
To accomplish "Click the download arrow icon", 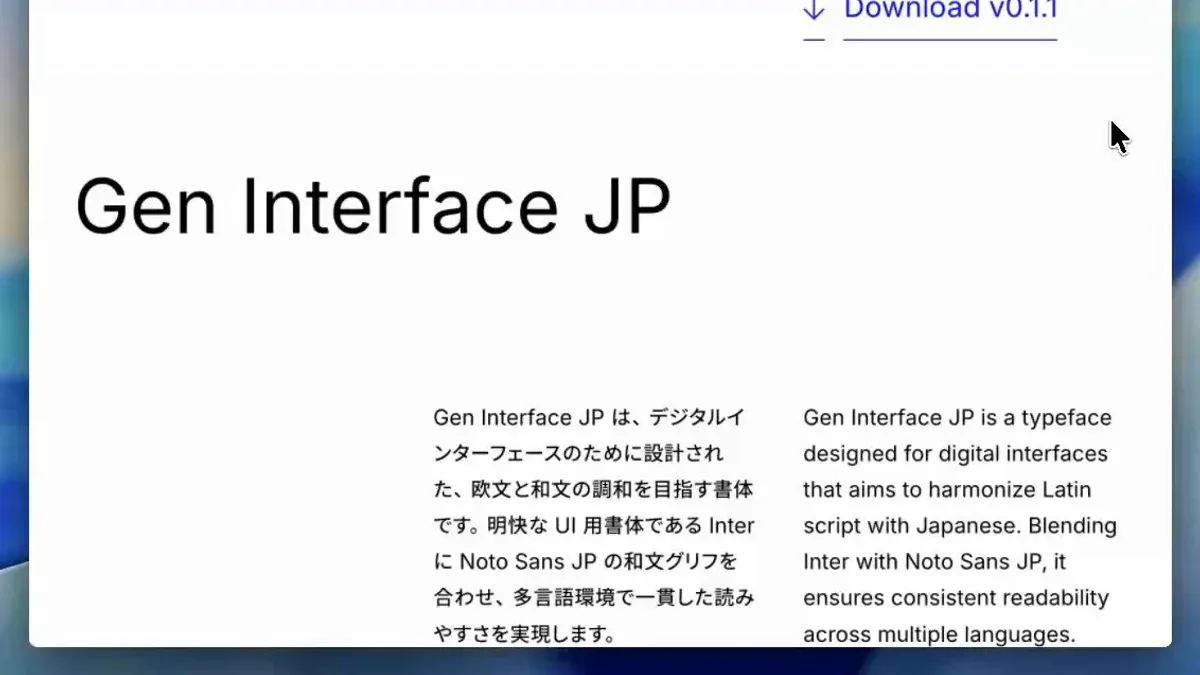I will pyautogui.click(x=814, y=10).
